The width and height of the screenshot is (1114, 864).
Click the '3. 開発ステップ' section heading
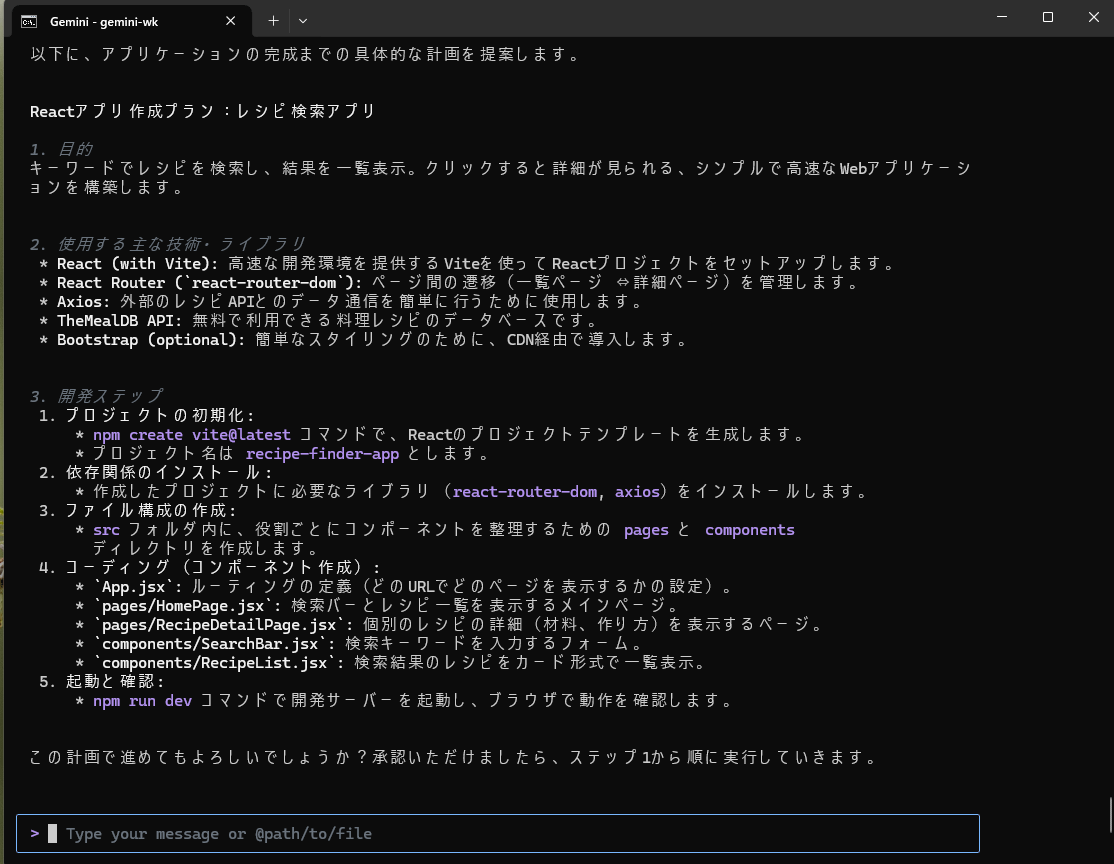pos(96,396)
